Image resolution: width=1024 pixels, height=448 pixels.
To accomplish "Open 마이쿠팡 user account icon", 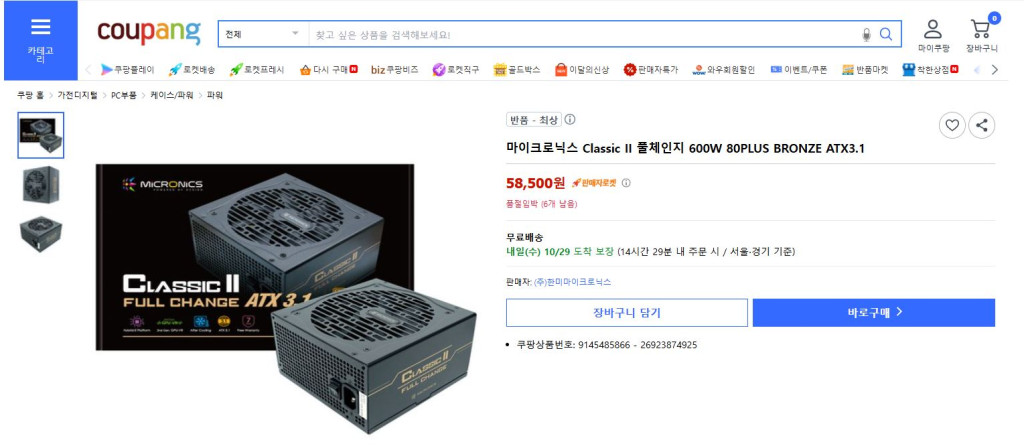I will click(x=933, y=35).
